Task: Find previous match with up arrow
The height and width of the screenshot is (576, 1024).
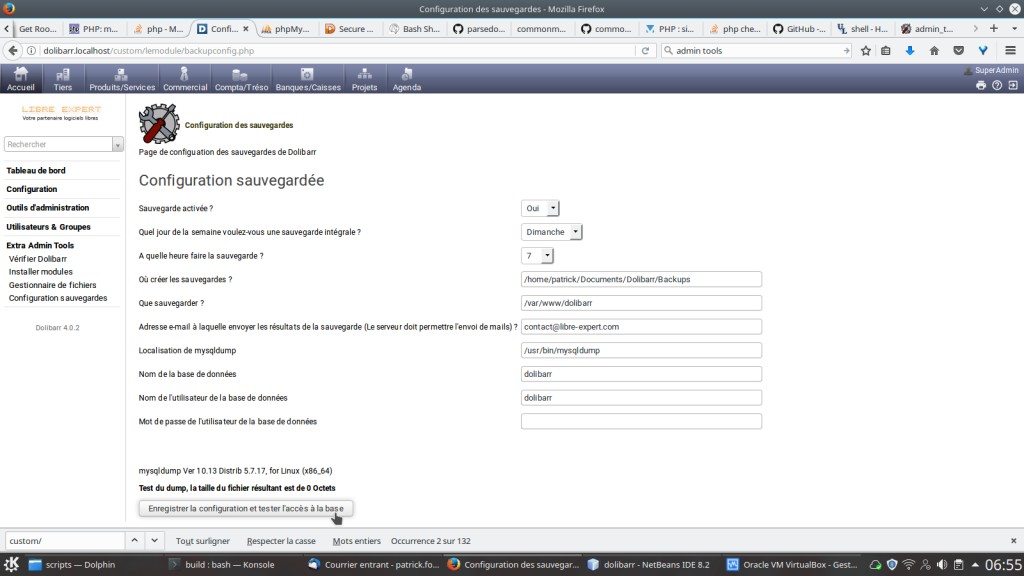Action: click(134, 541)
